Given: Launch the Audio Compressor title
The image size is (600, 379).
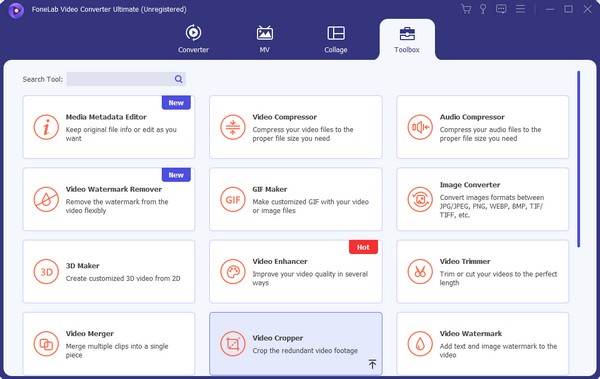Looking at the screenshot, I should (472, 117).
